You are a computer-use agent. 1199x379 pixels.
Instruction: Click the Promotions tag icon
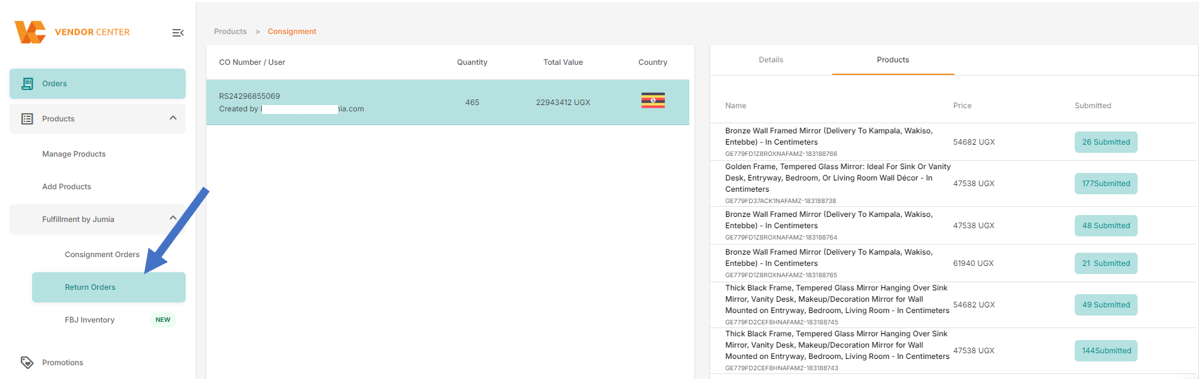[x=27, y=362]
